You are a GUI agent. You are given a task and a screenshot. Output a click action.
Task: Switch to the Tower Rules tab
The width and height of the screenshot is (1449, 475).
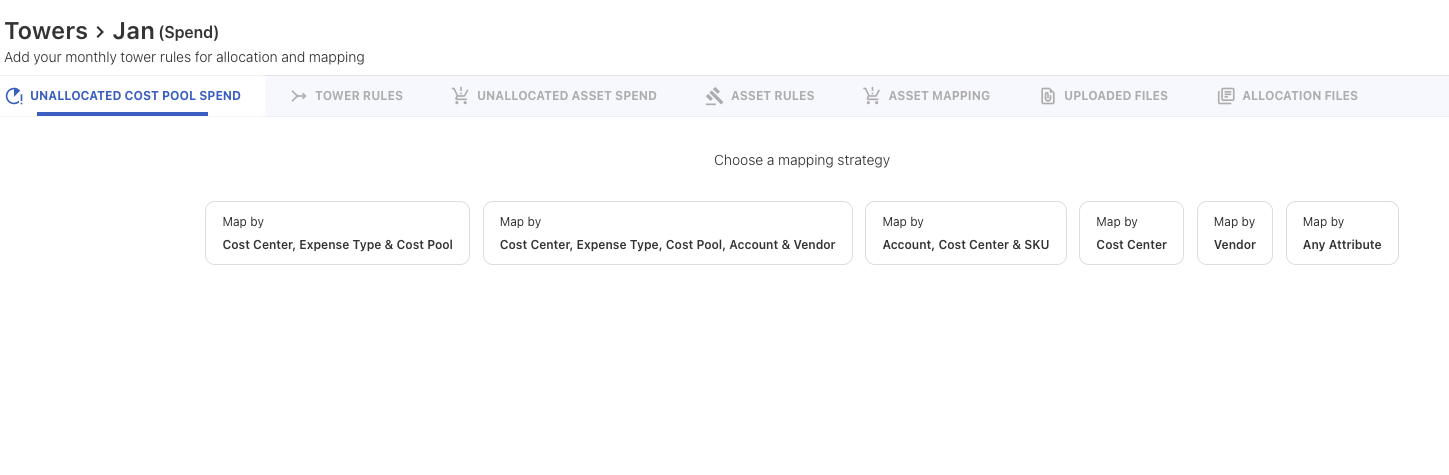pyautogui.click(x=358, y=96)
